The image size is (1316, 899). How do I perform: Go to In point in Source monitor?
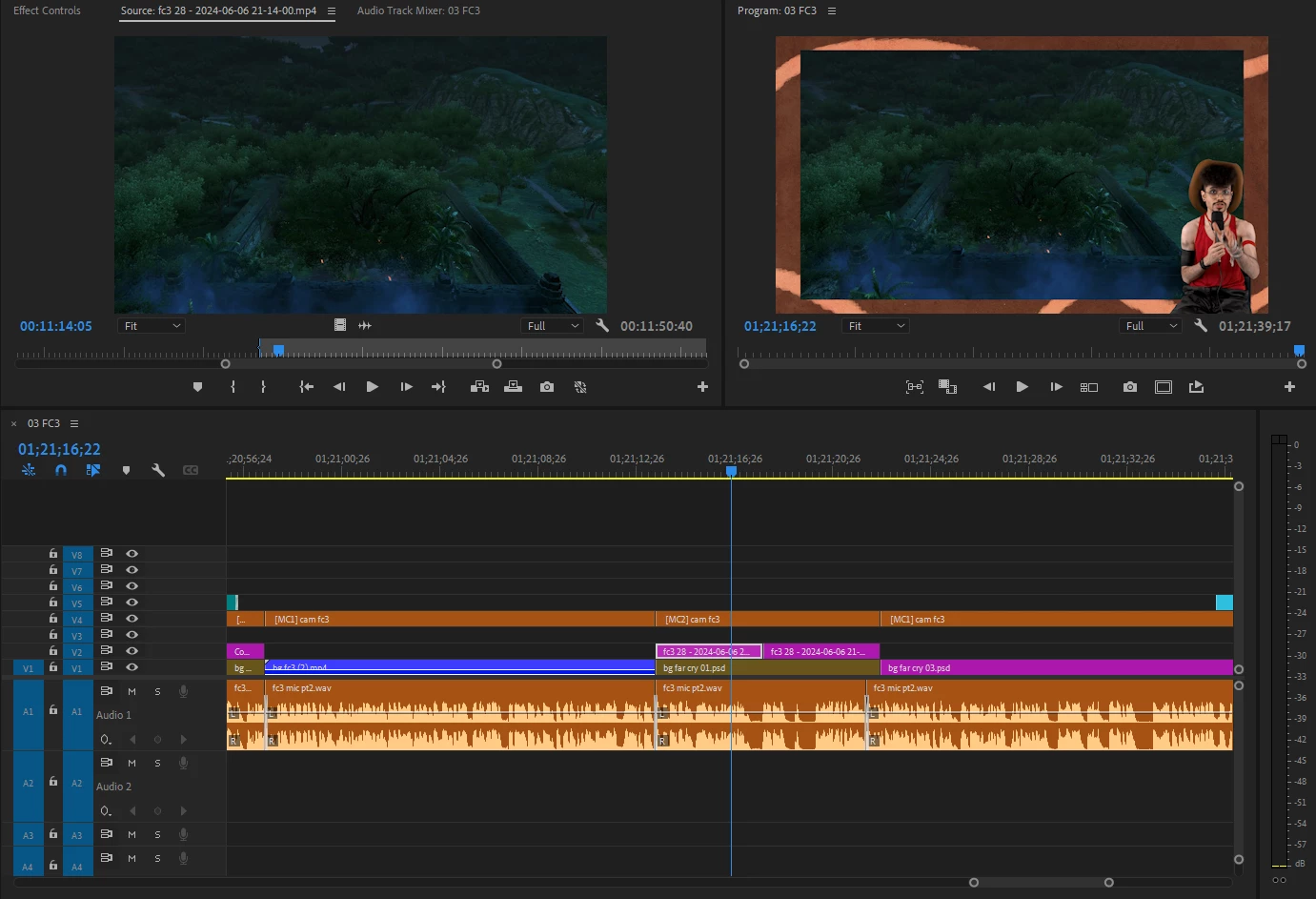[306, 387]
